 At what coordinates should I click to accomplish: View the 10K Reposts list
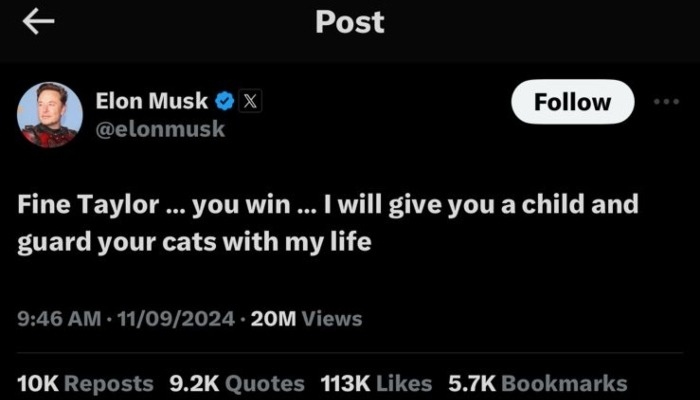coord(85,384)
